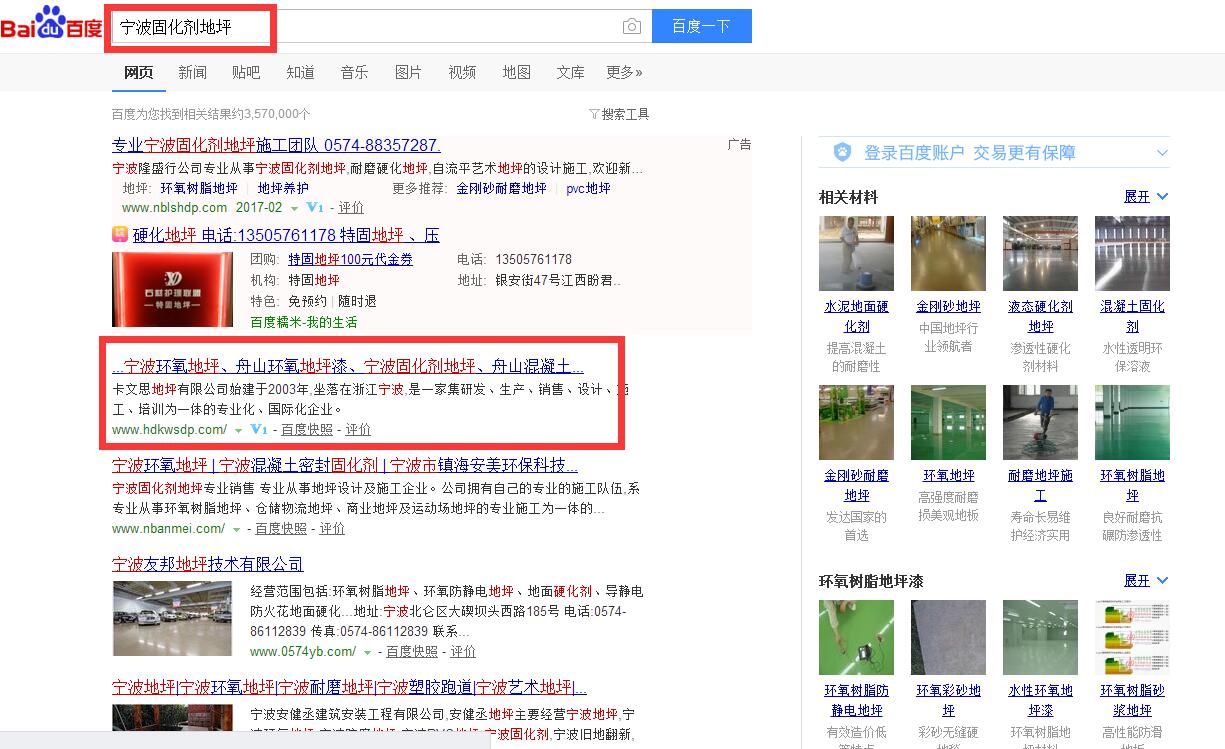Open the 硬化地坪 电话:13505761178 result title
The width and height of the screenshot is (1225, 749).
[x=286, y=235]
